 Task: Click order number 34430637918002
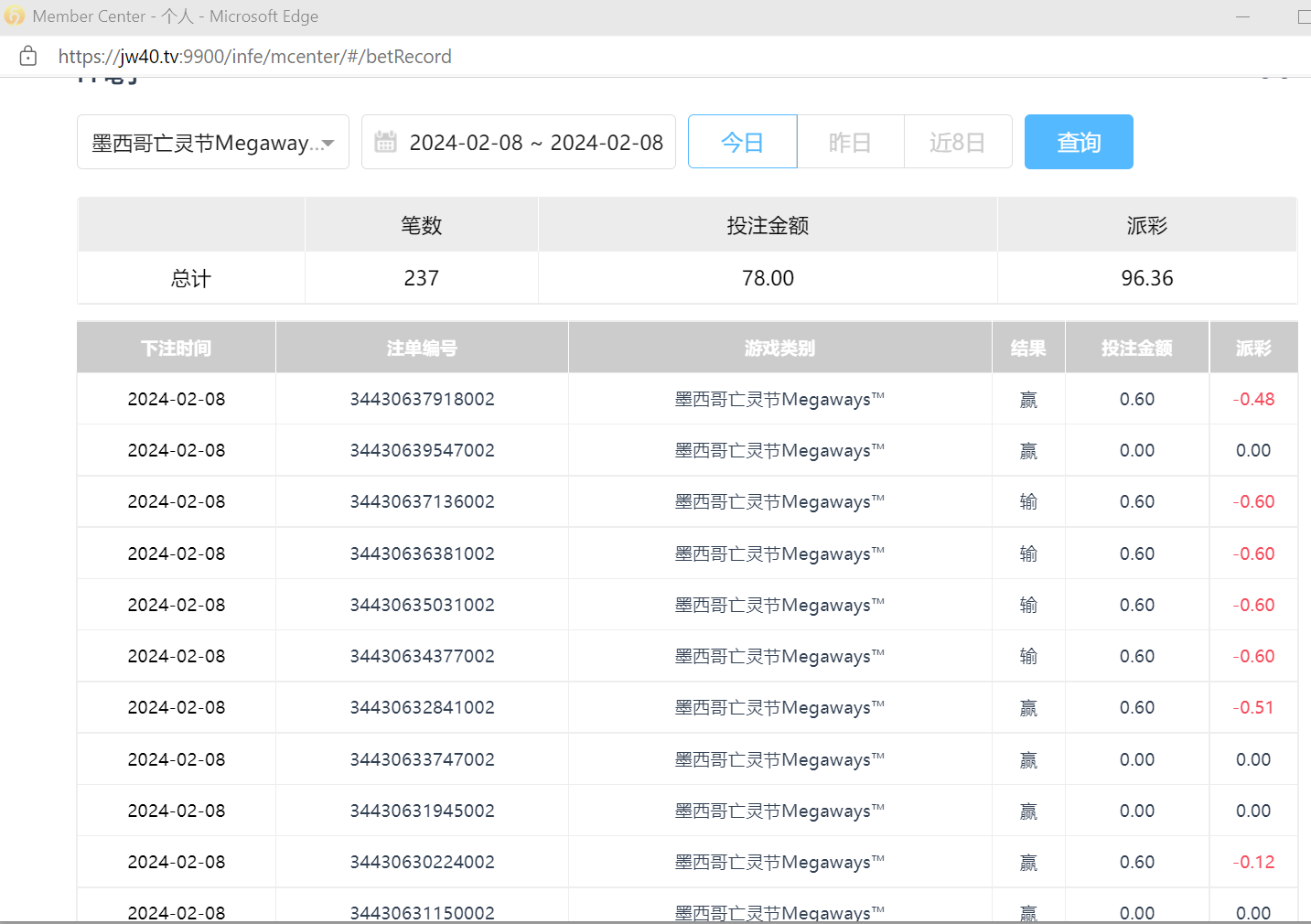coord(422,399)
